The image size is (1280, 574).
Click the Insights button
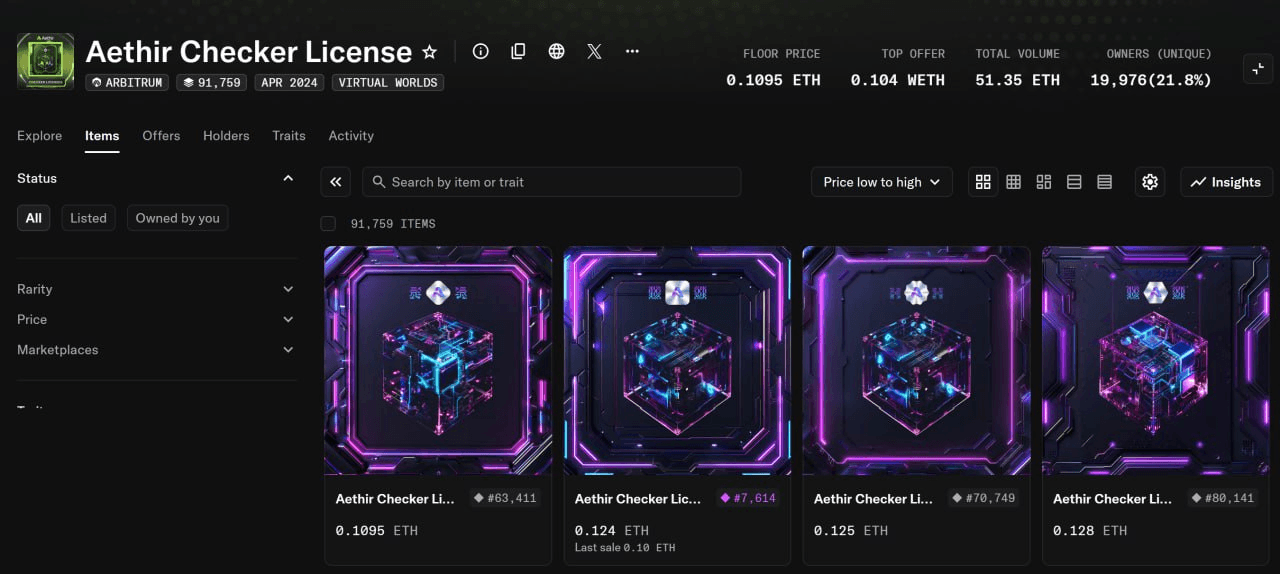click(1226, 182)
